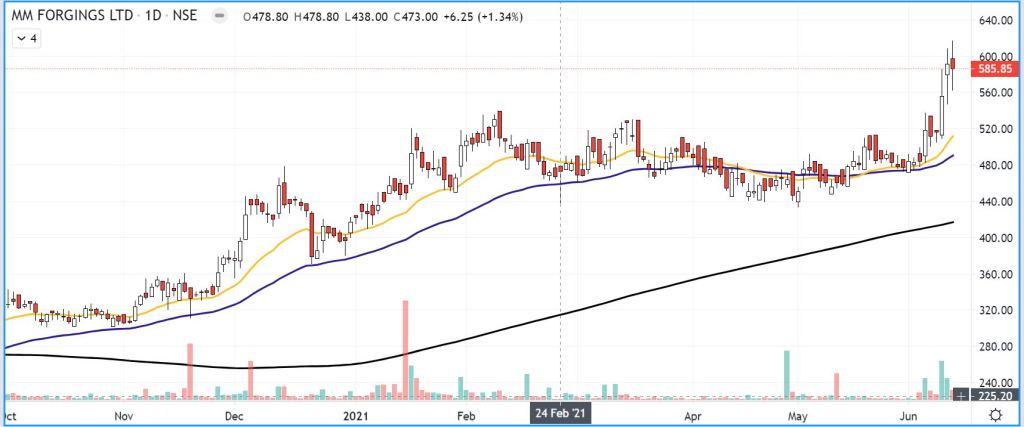Click the Apr label on time axis

691,414
